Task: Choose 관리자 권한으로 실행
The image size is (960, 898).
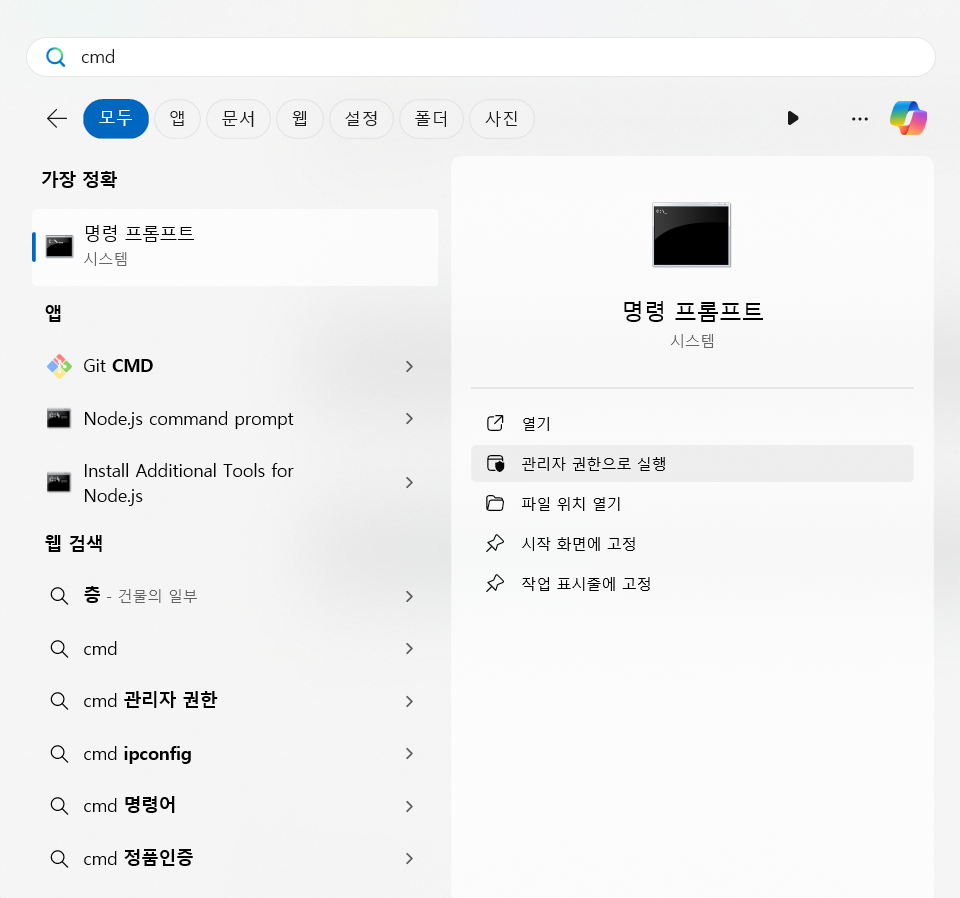Action: click(x=692, y=463)
